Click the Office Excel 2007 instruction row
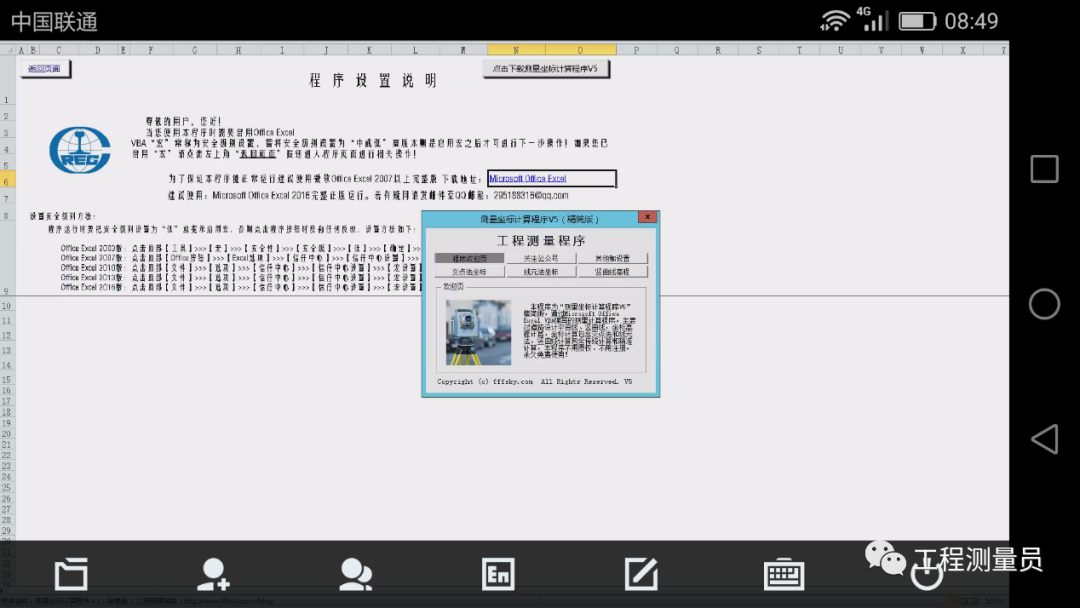The width and height of the screenshot is (1080, 608). click(240, 258)
